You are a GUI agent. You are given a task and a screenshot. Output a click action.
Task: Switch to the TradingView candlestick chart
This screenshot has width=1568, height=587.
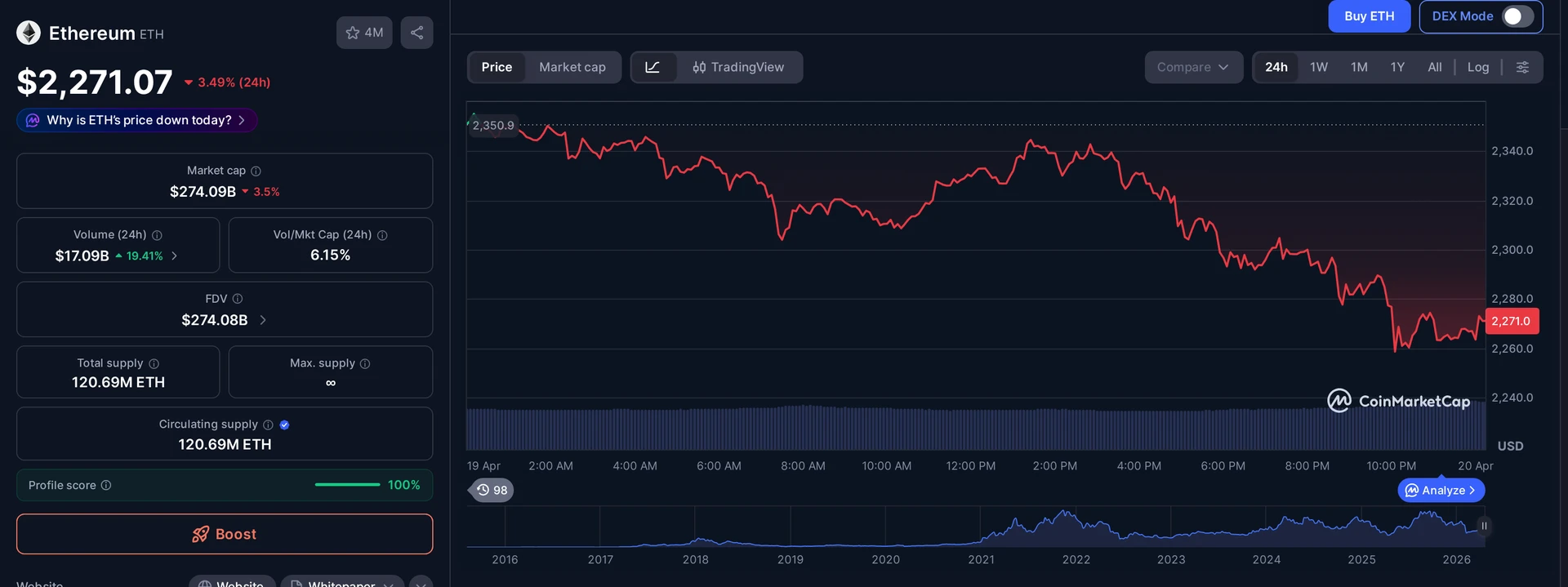(738, 67)
